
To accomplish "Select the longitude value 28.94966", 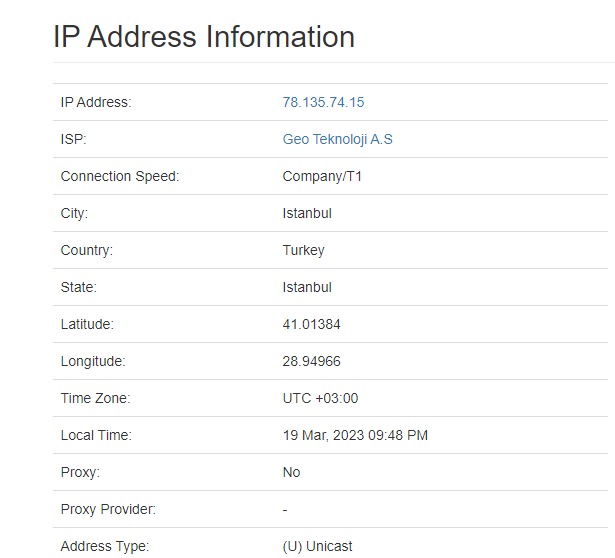I will (x=311, y=361).
